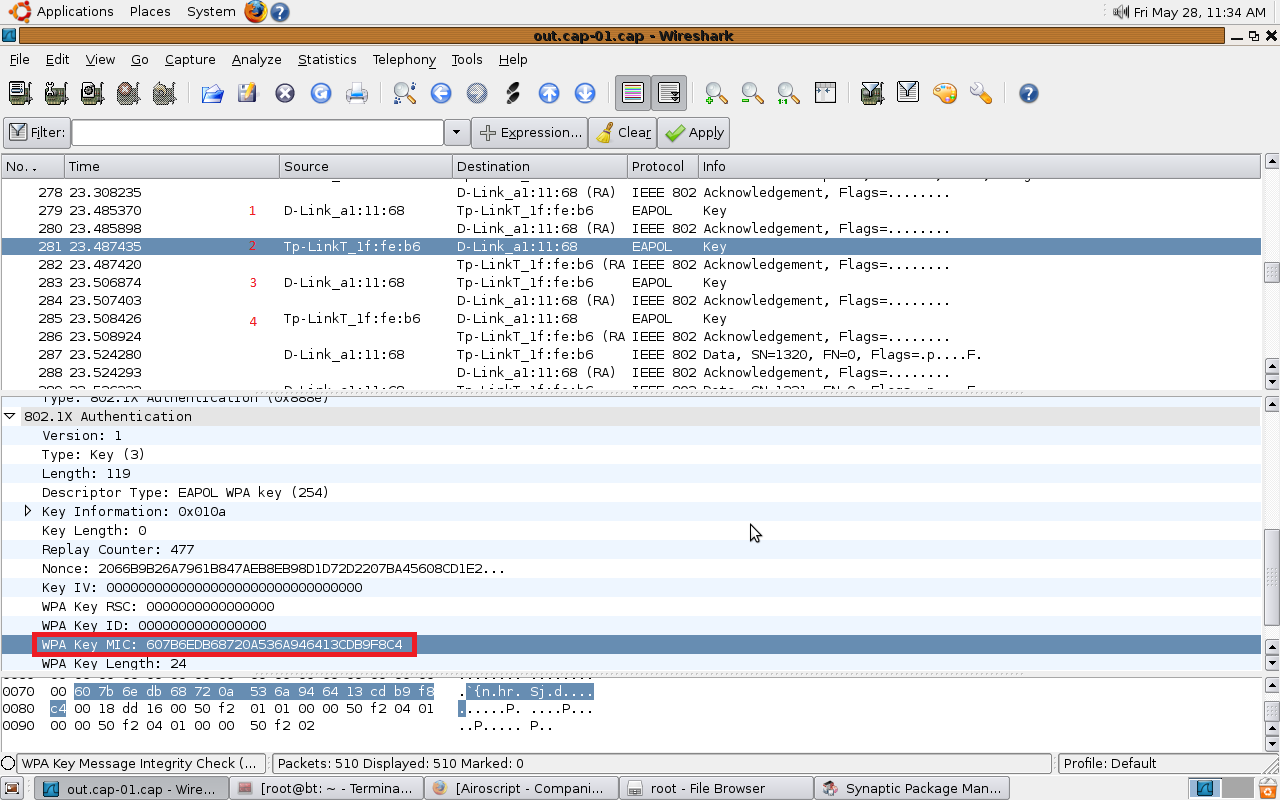
Task: Open preferences wrench icon
Action: 980,93
